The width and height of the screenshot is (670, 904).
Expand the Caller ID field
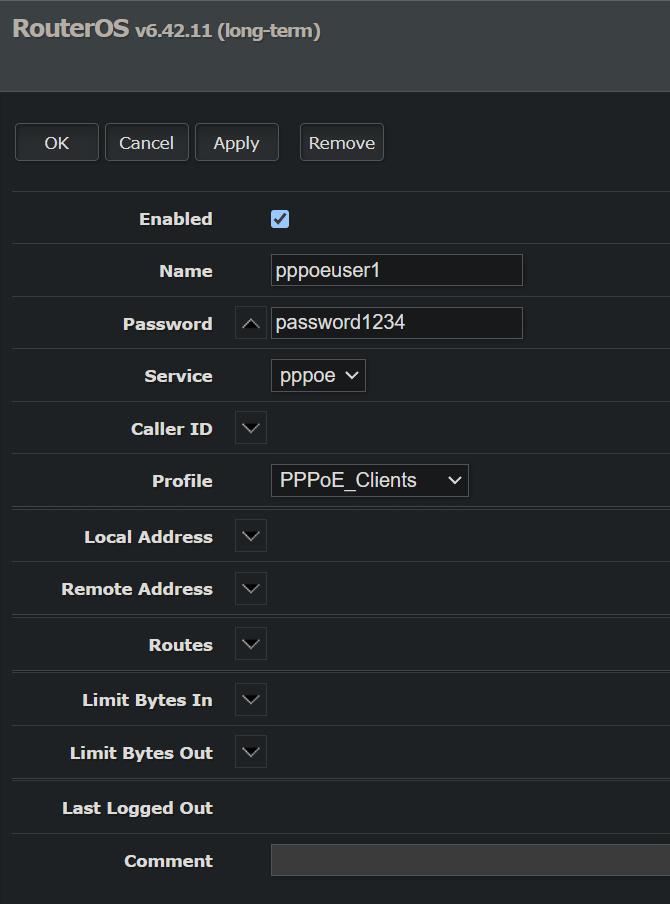point(251,428)
